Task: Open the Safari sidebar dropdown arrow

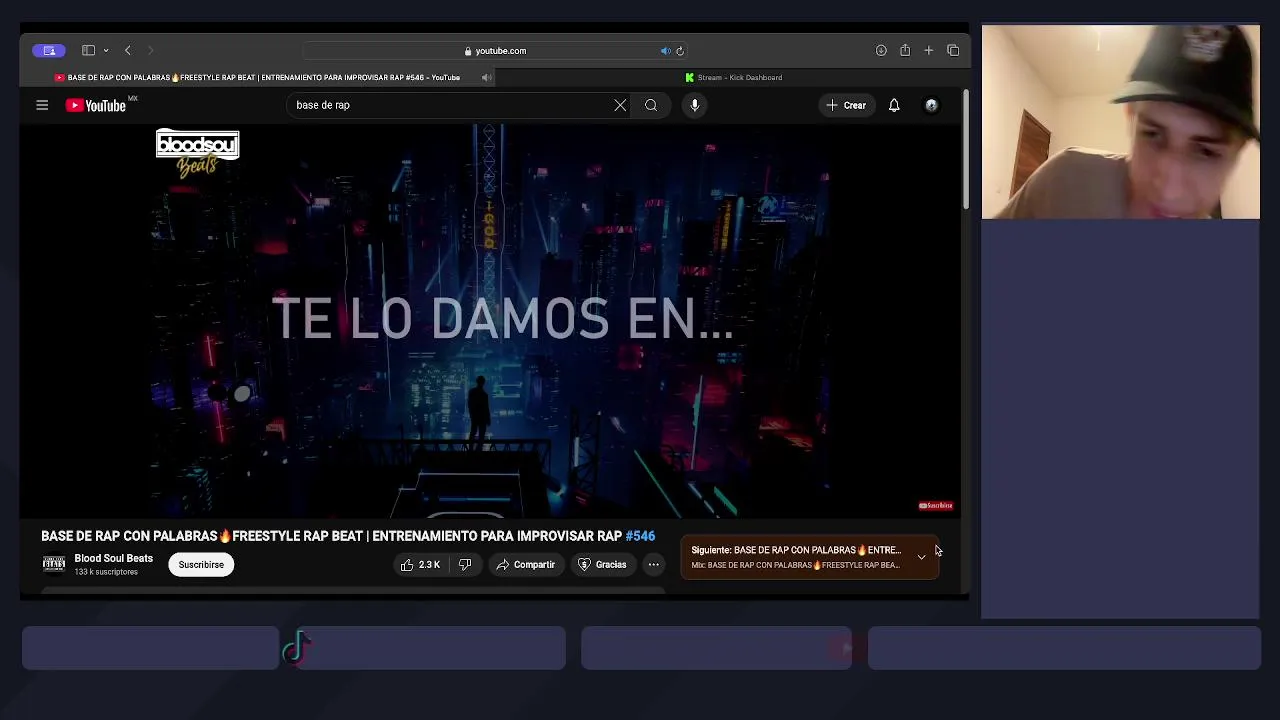Action: point(106,51)
